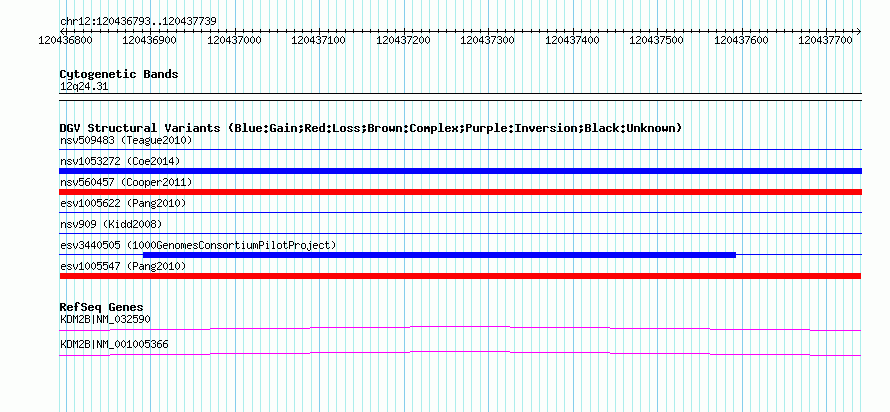Click the red loss bar for nsv560457

pyautogui.click(x=460, y=192)
